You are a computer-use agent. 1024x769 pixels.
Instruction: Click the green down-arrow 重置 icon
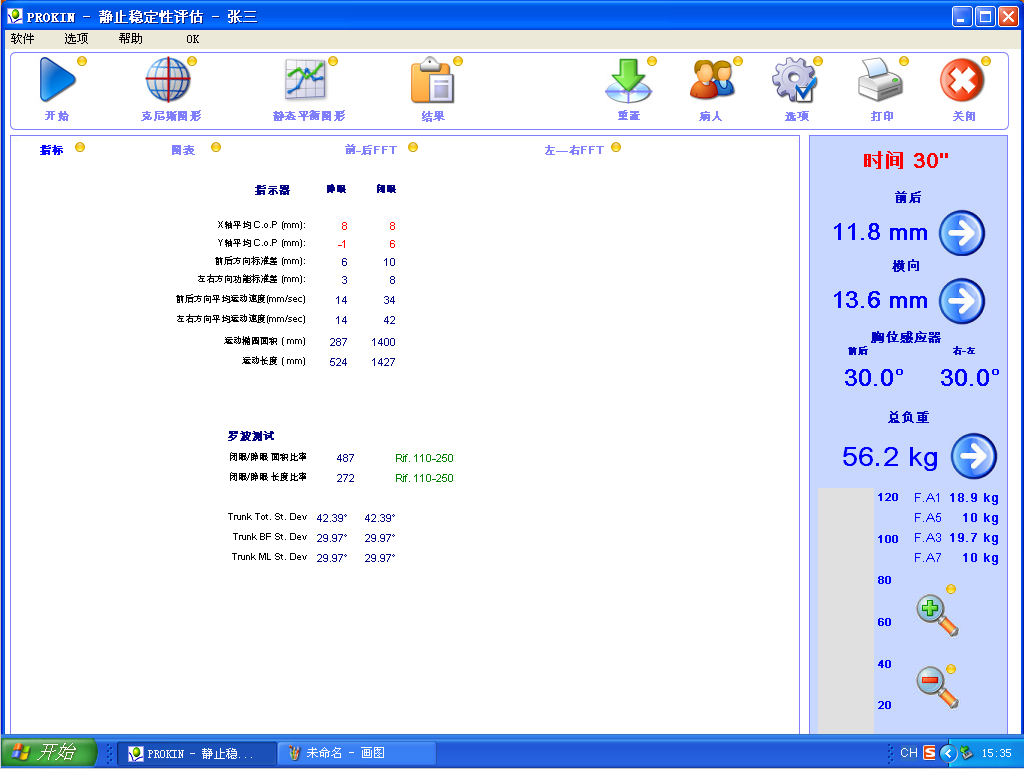pos(628,81)
